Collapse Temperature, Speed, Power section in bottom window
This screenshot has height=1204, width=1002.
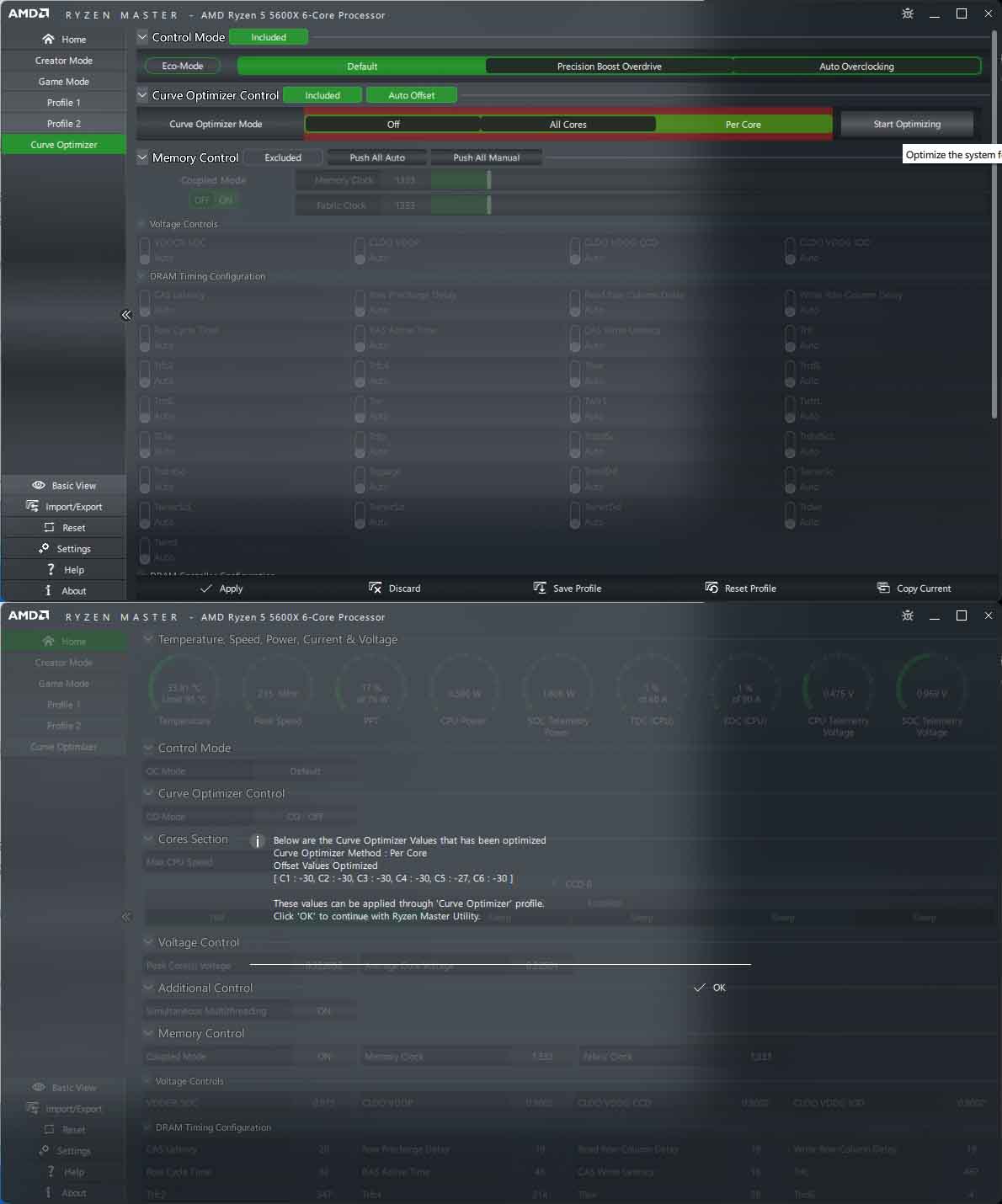(148, 639)
